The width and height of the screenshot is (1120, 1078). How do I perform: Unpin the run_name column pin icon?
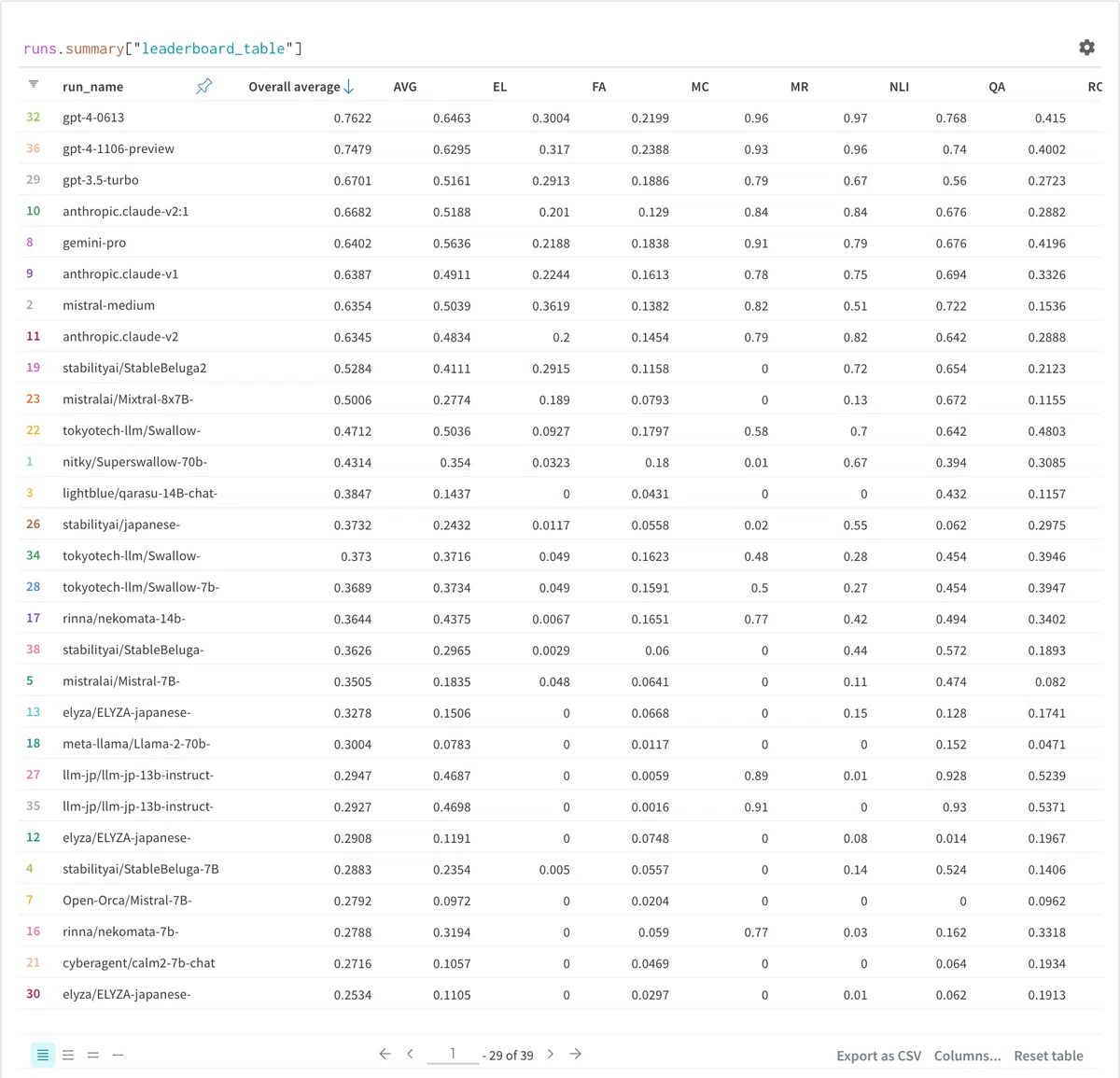pyautogui.click(x=204, y=86)
